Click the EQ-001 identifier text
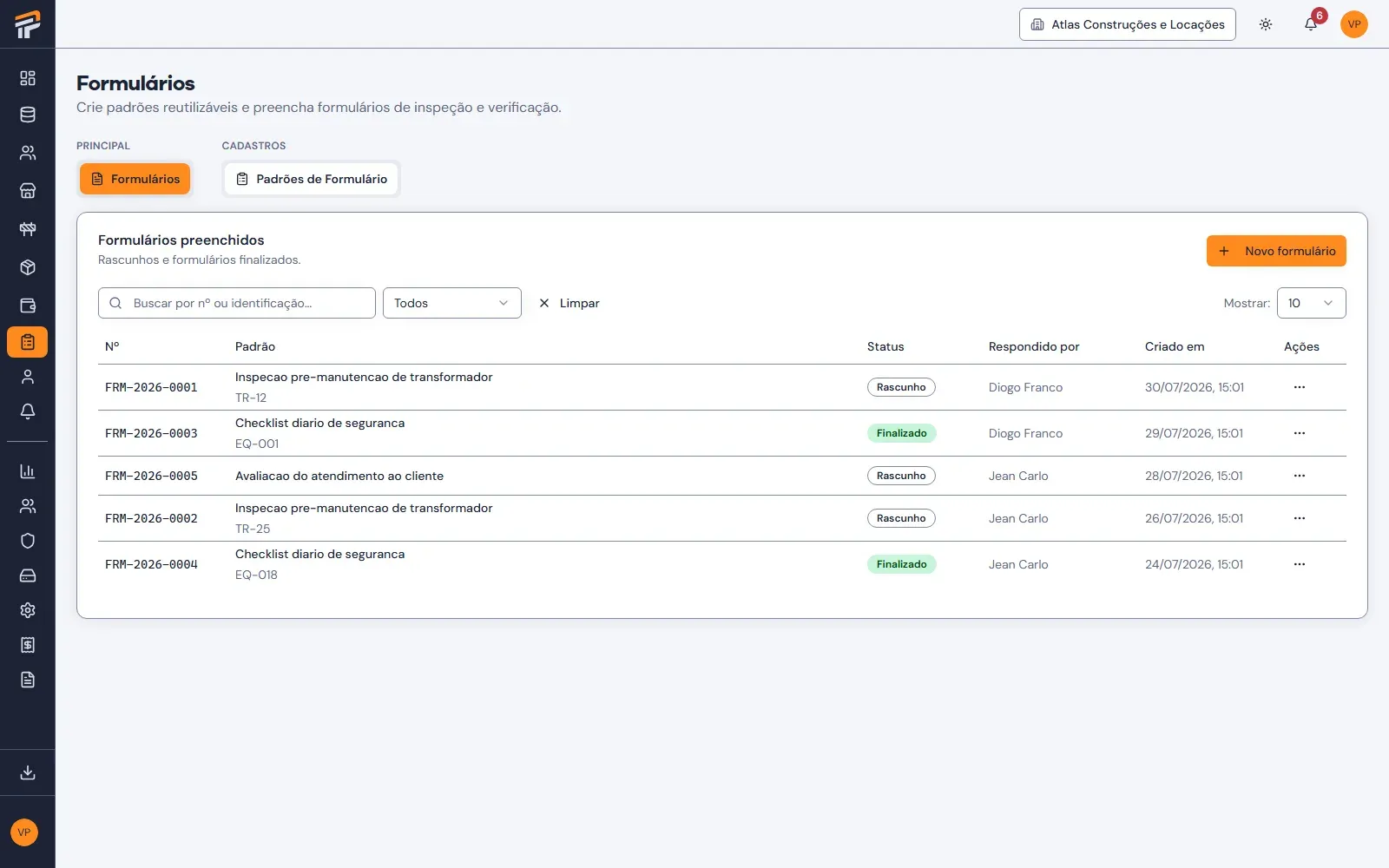 click(x=257, y=444)
